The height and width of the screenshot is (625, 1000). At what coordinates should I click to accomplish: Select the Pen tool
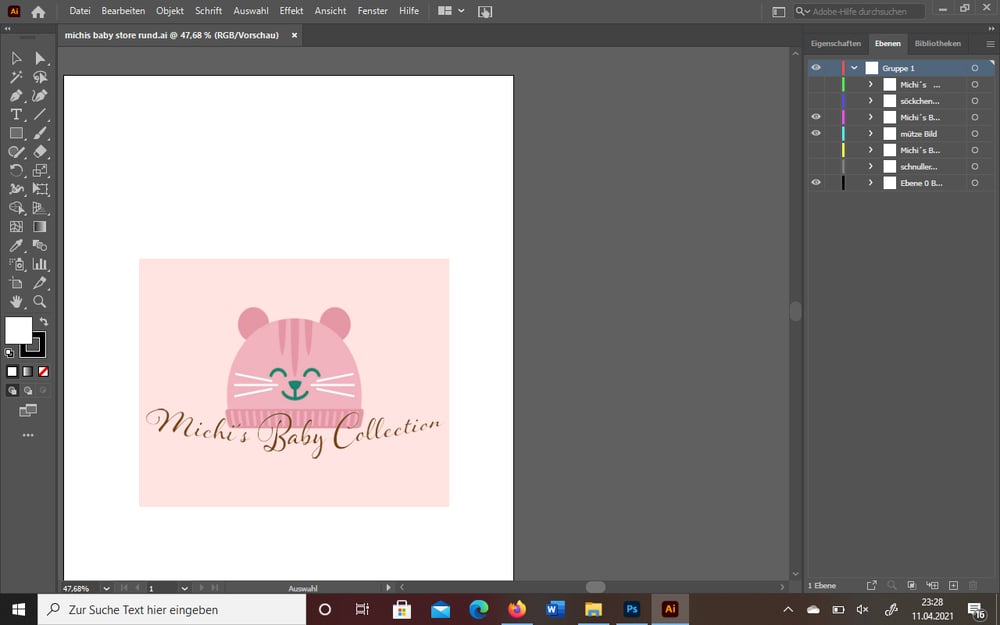[x=16, y=96]
